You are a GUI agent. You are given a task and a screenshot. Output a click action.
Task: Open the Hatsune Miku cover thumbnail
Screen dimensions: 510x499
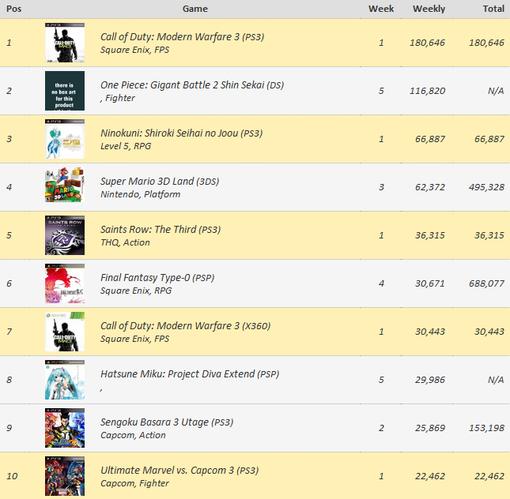point(65,380)
